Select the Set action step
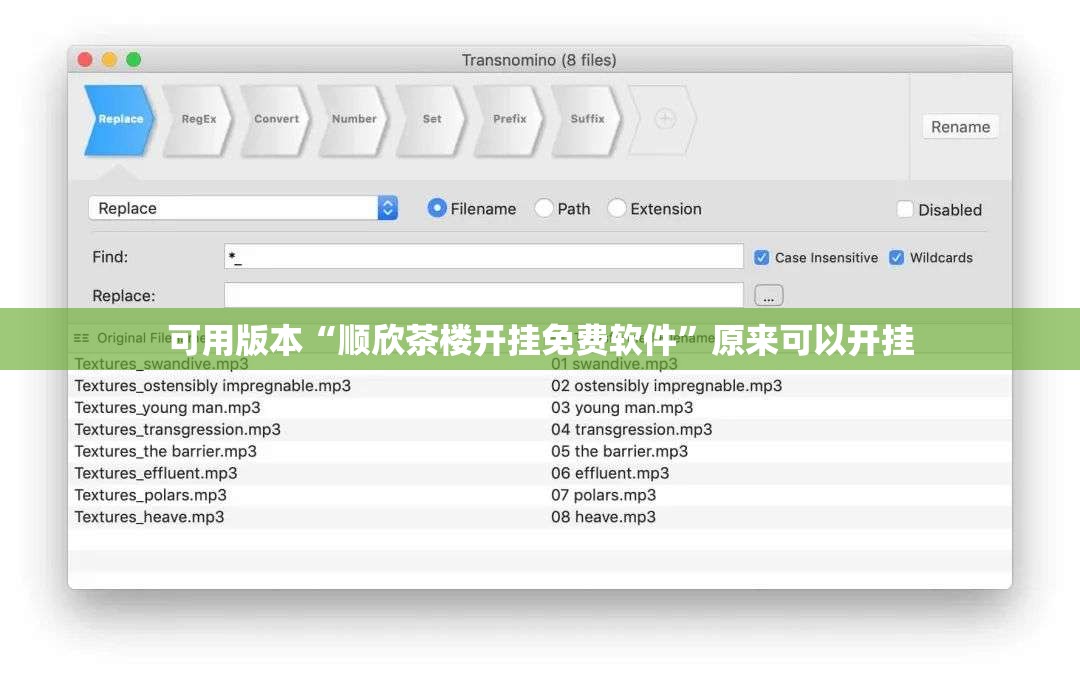Viewport: 1080px width, 679px height. [432, 119]
